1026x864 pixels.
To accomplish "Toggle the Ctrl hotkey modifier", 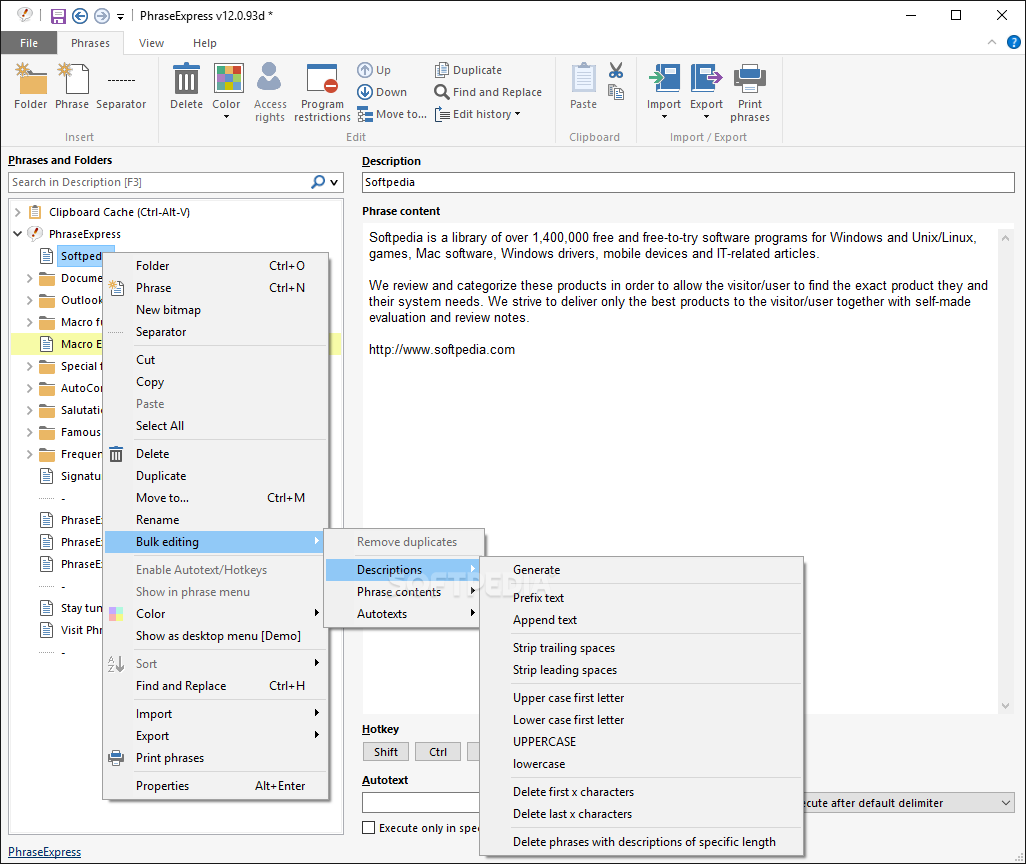I will [438, 752].
